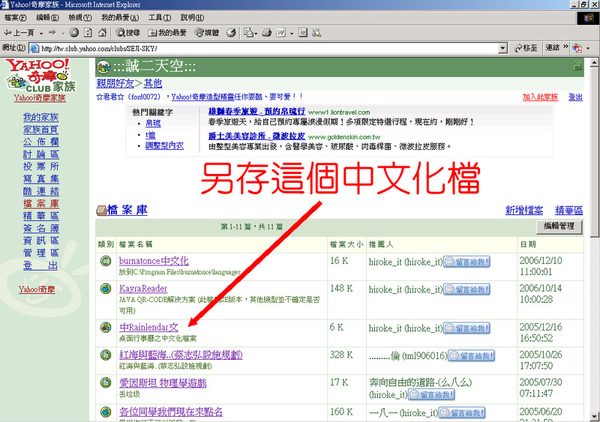This screenshot has width=600, height=422.
Task: Expand the Mail icon dropdown arrow
Action: pos(256,33)
